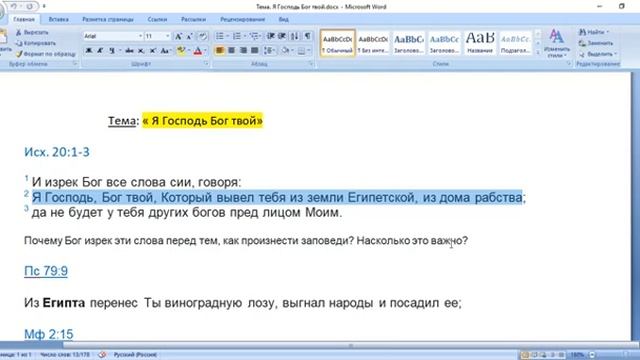Switch to Рецензирование tab
The height and width of the screenshot is (360, 640).
coord(242,19)
